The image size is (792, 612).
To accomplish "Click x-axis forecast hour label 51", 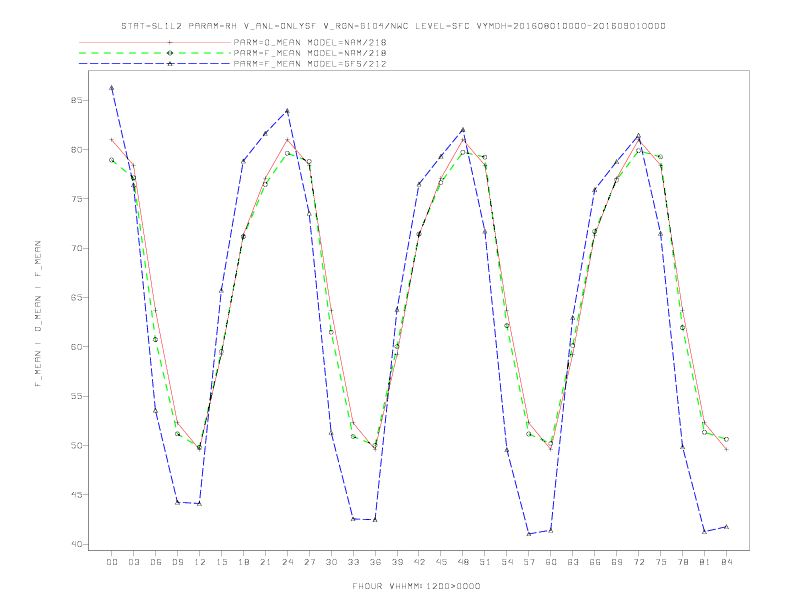I will pyautogui.click(x=485, y=562).
